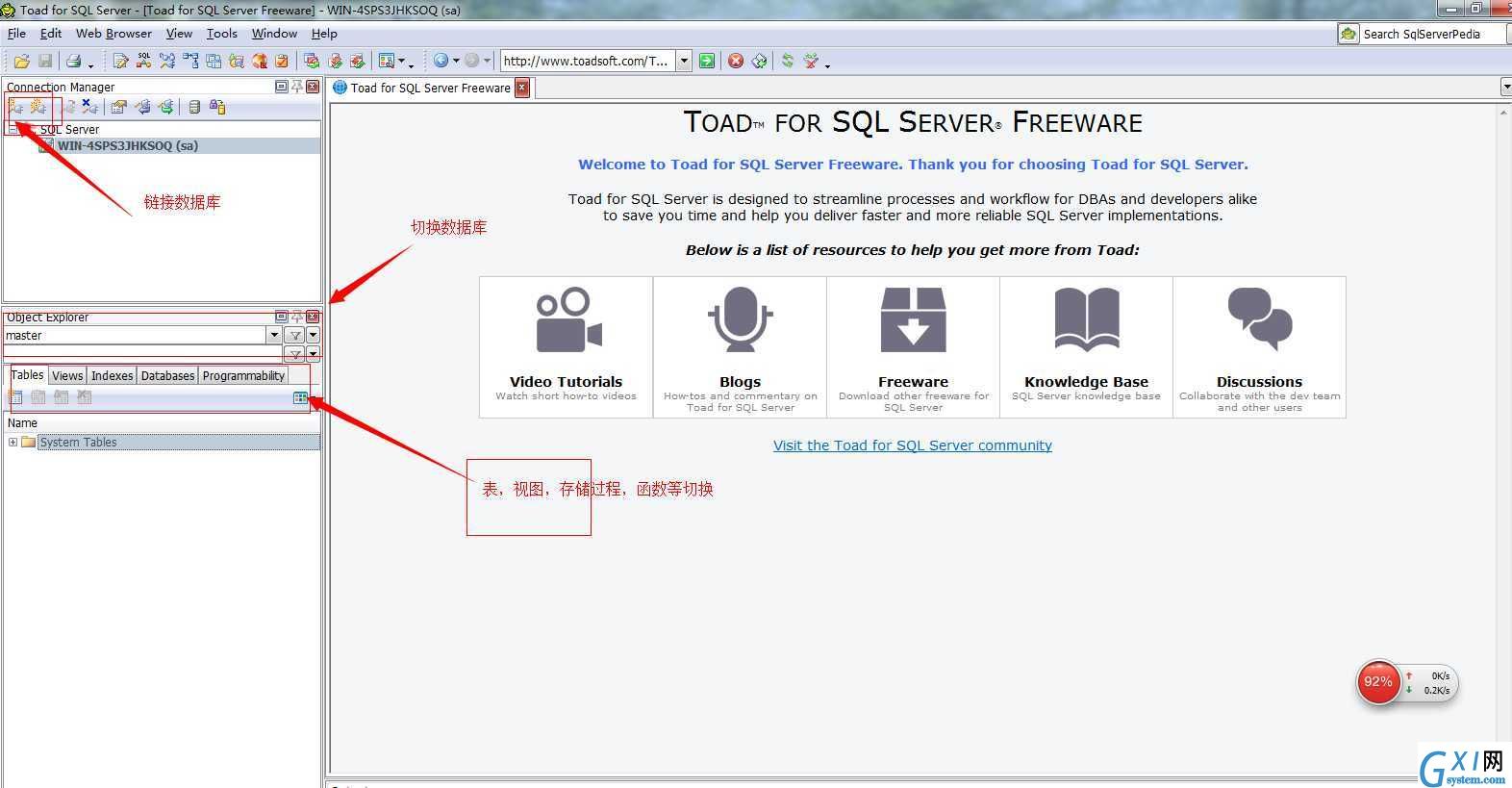
Task: Select the Tables tab in Object Explorer
Action: click(x=27, y=375)
